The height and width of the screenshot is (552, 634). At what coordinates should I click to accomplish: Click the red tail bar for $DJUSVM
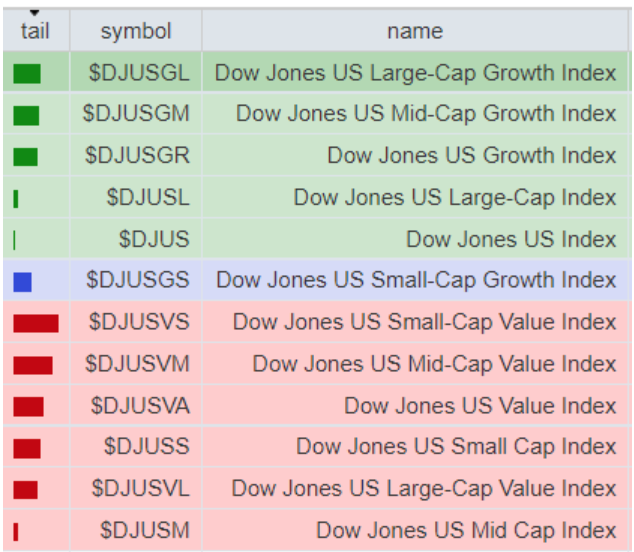(33, 365)
